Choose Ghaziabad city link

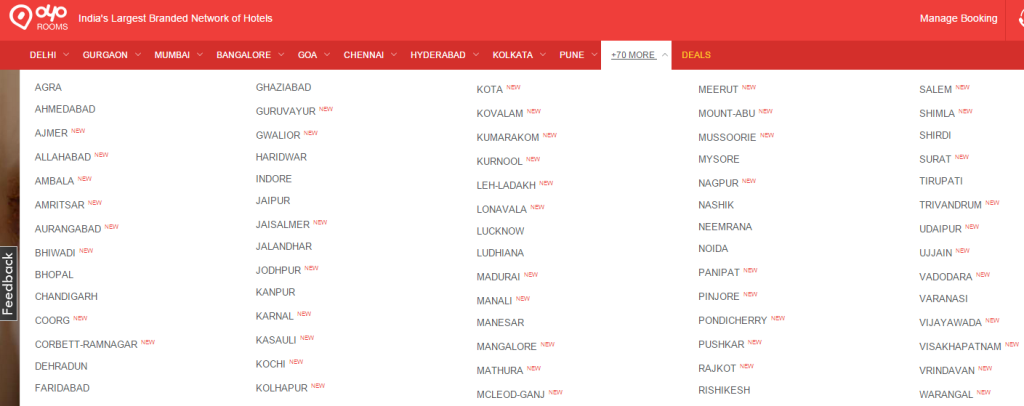[x=283, y=87]
